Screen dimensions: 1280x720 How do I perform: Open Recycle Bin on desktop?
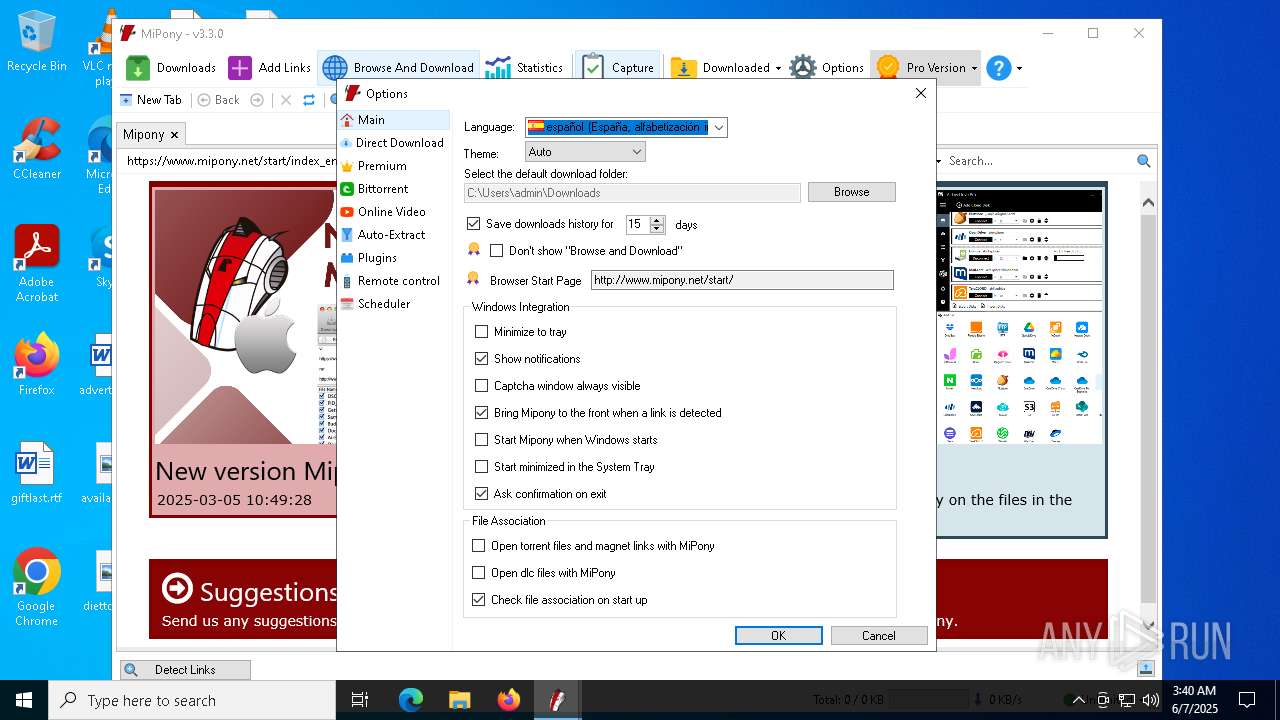tap(36, 43)
